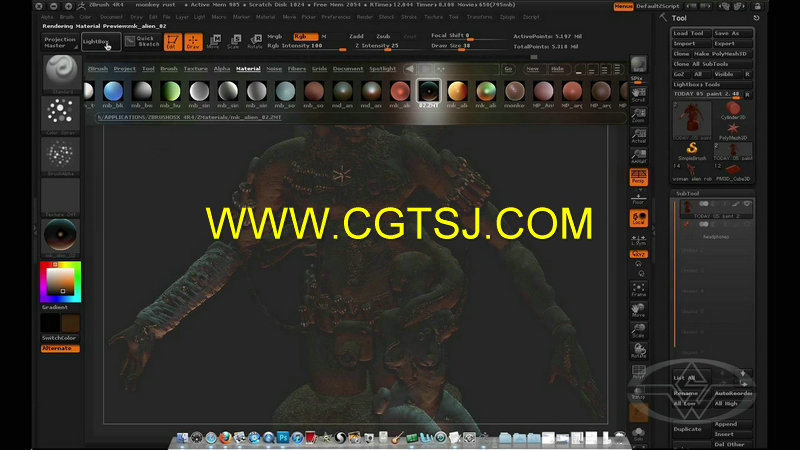Click the Save As button

pos(732,33)
